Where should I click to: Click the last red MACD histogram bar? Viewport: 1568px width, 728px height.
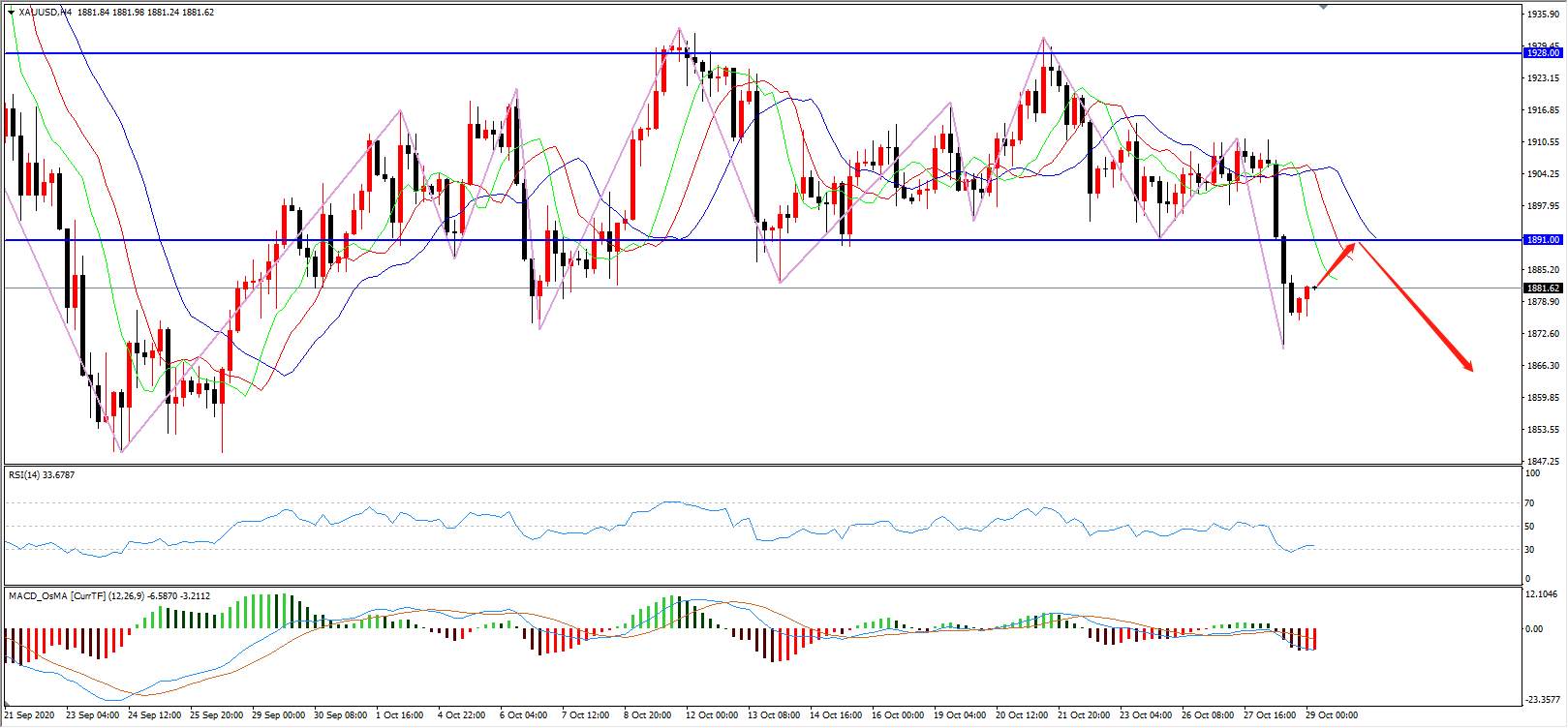[x=1315, y=639]
